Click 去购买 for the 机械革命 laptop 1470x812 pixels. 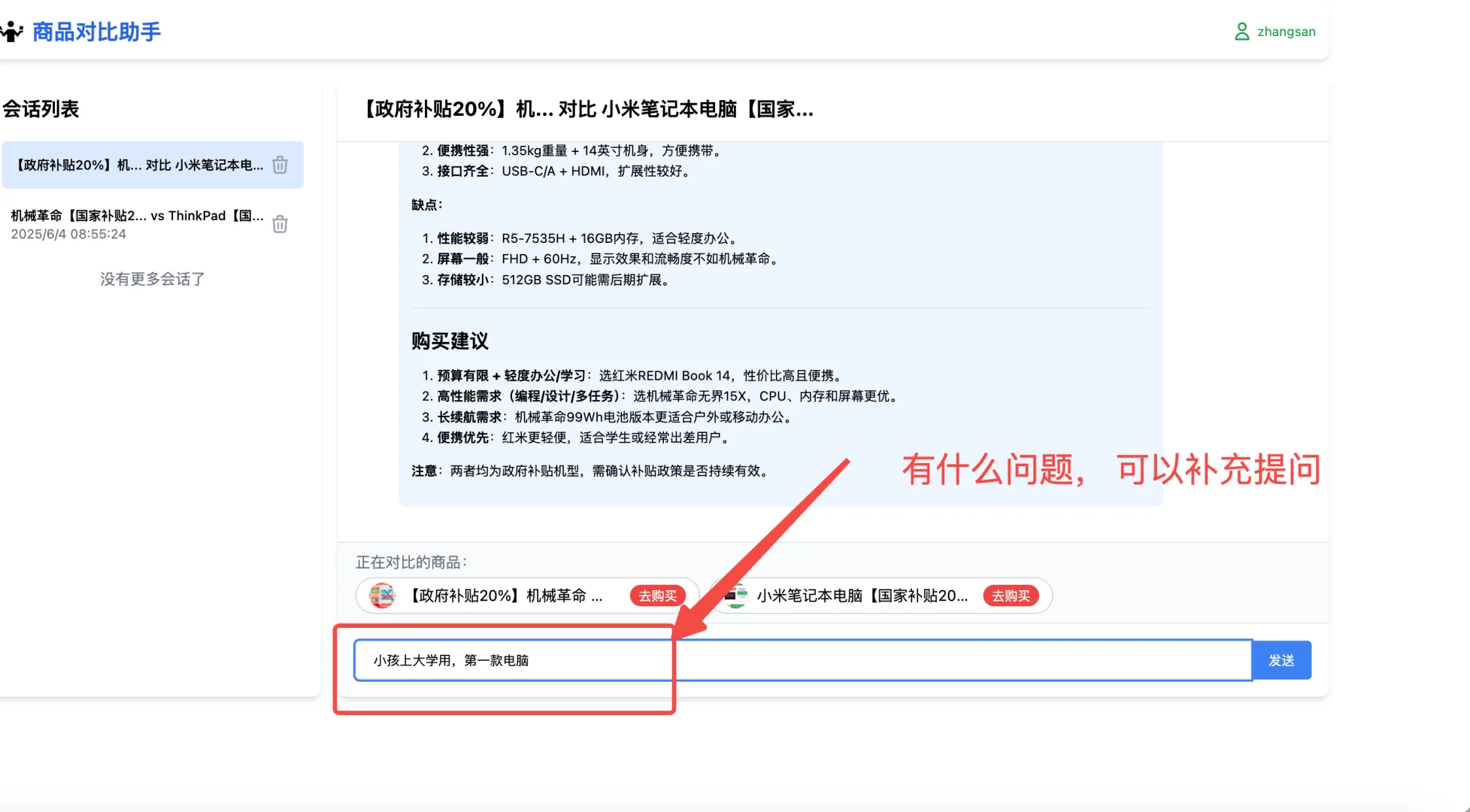[658, 595]
